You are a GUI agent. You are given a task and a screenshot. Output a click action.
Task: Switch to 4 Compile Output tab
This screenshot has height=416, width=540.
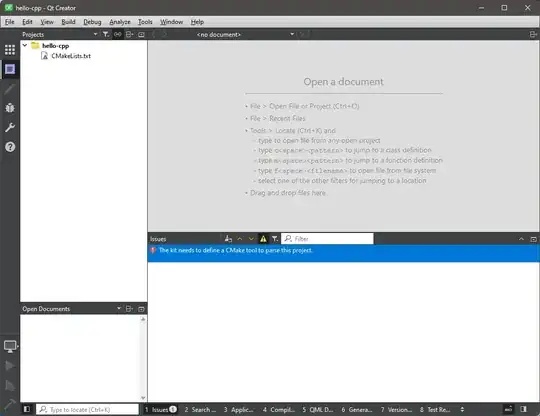tap(279, 409)
